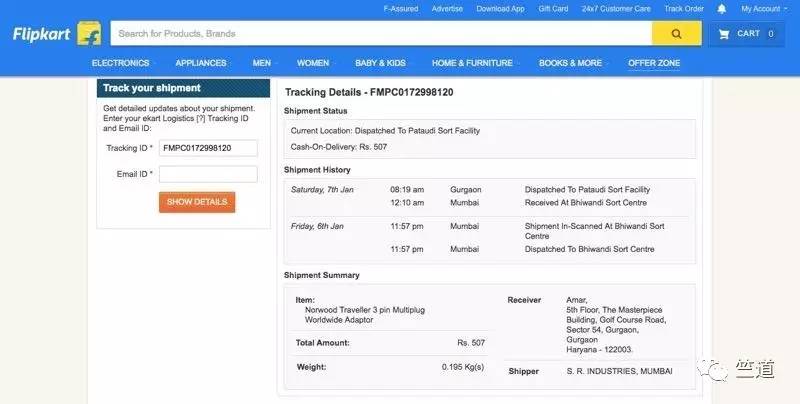This screenshot has width=800, height=404.
Task: Click 'Received At Bhiwandi Sort Centre' entry
Action: 586,203
